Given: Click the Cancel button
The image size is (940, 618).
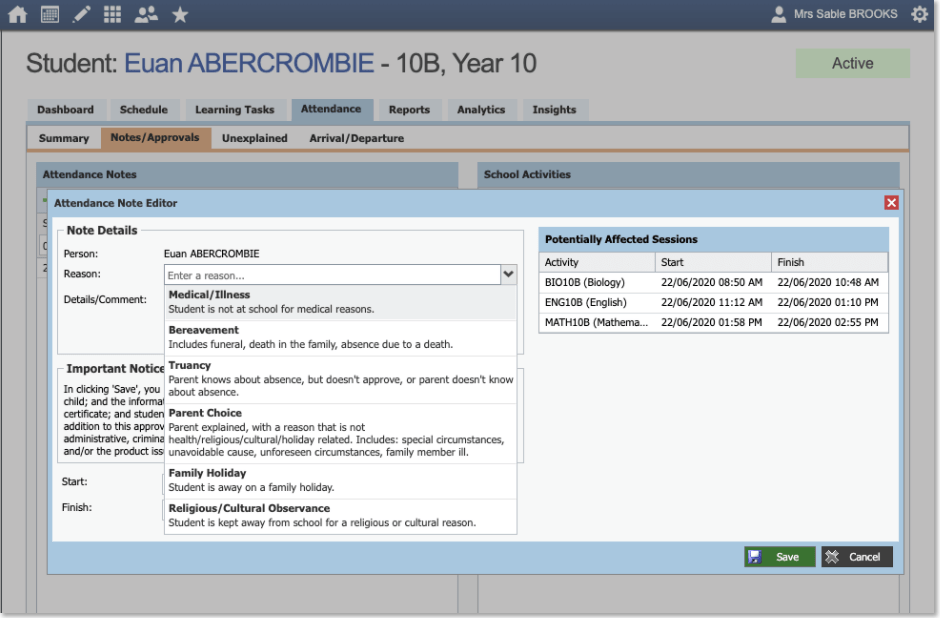Looking at the screenshot, I should (857, 557).
